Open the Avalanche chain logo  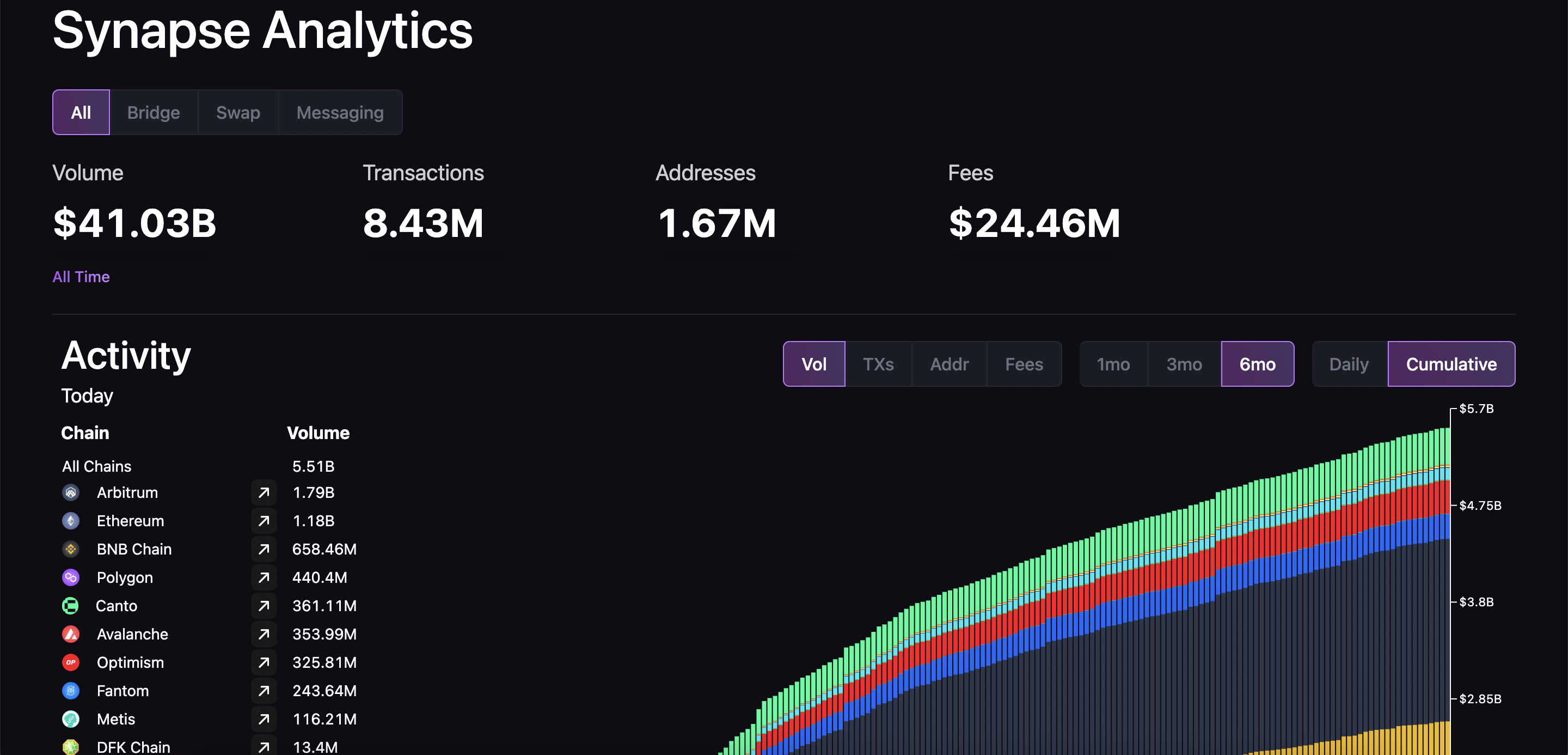71,634
